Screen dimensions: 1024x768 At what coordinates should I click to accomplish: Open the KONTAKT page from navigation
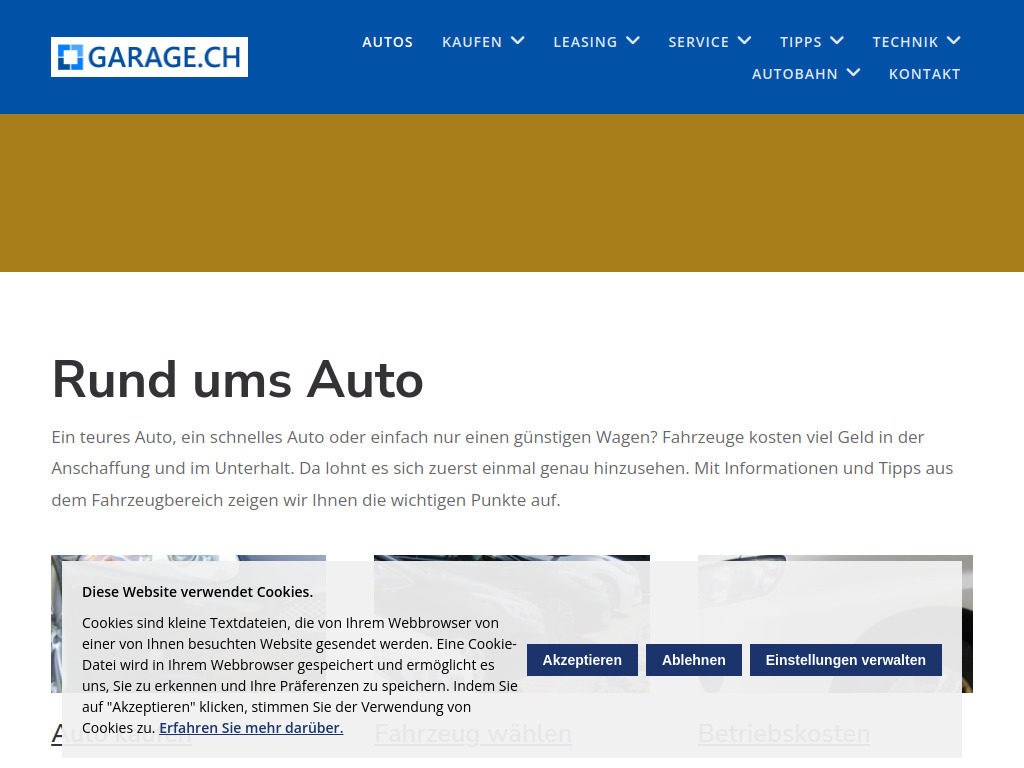click(x=924, y=73)
